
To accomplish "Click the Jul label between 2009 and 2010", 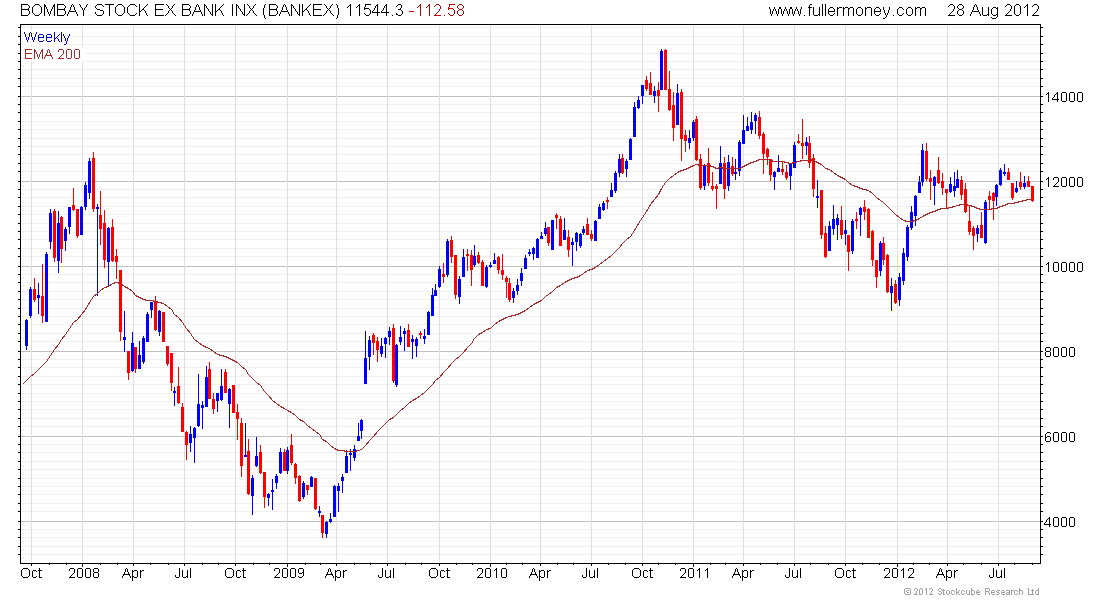I will click(386, 573).
